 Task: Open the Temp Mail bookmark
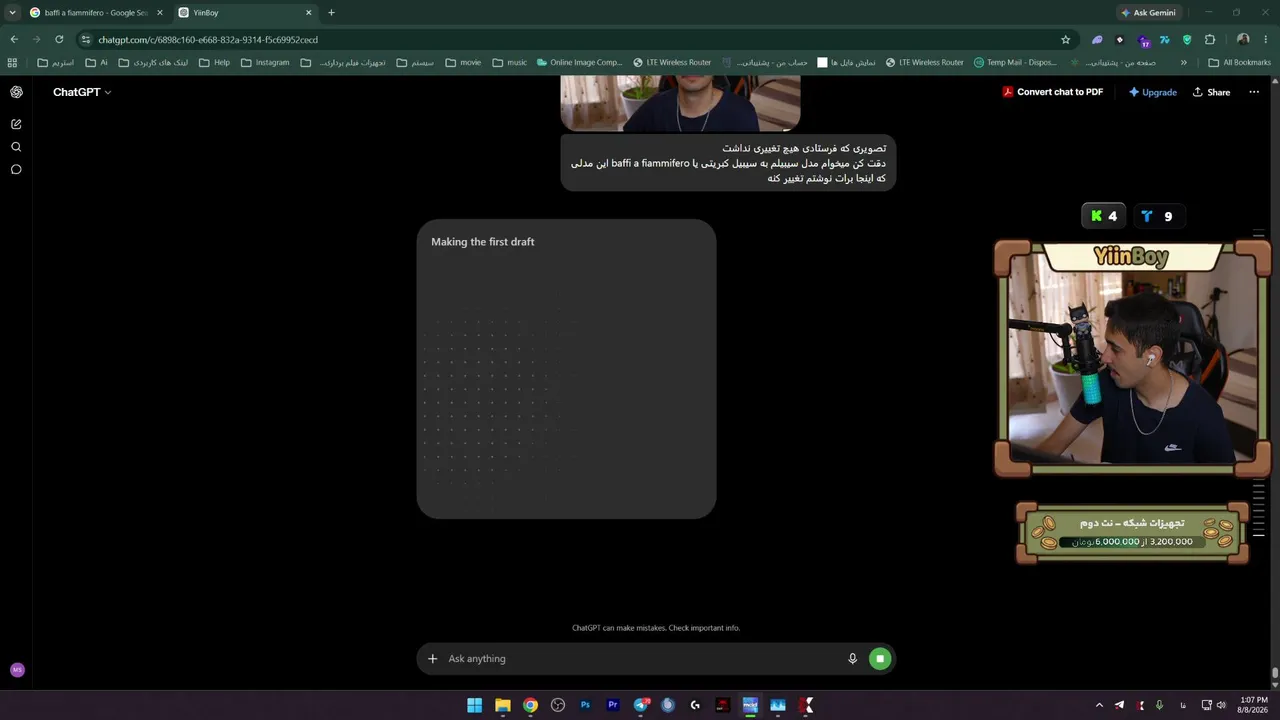coord(1015,62)
